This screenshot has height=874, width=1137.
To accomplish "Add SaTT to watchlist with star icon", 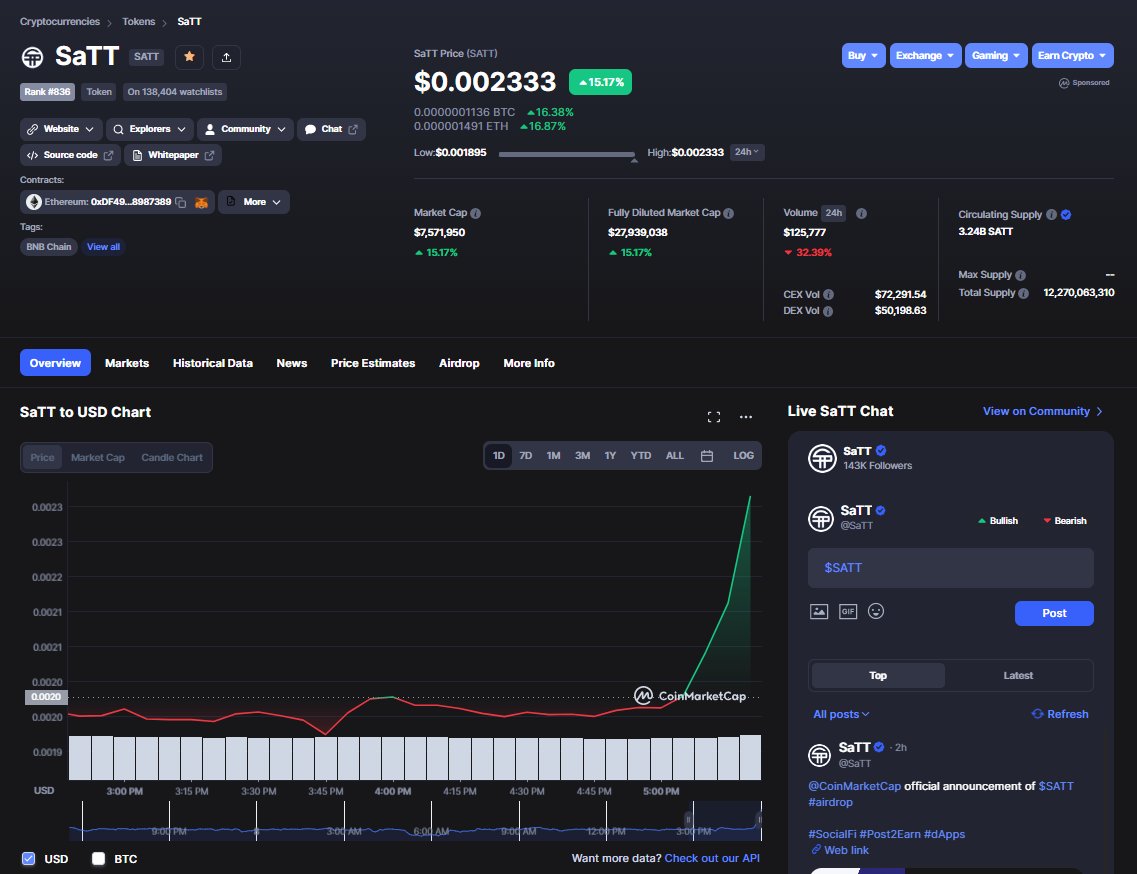I will pyautogui.click(x=189, y=57).
